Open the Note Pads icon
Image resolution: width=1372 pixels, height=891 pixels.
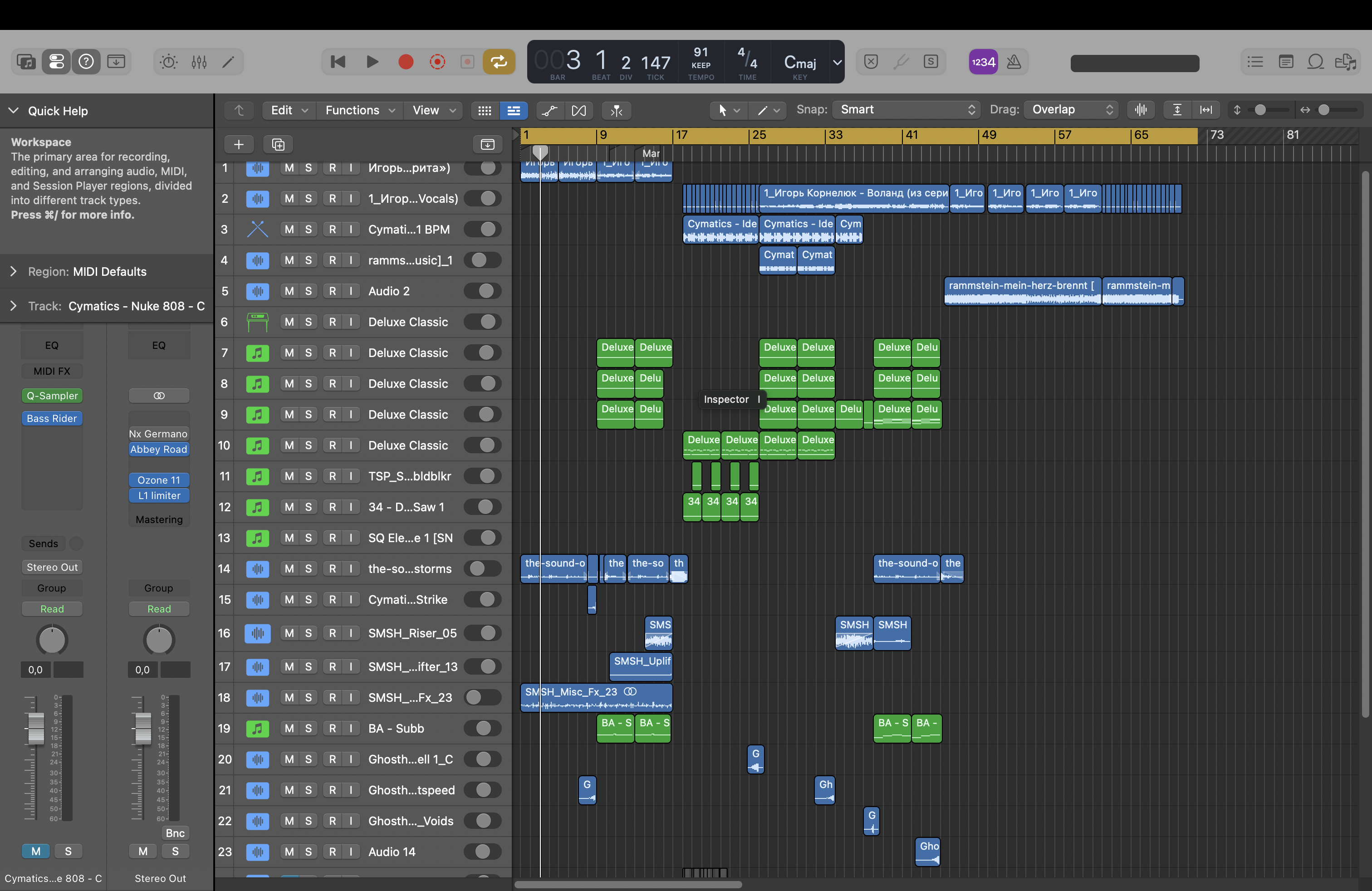pos(1285,62)
